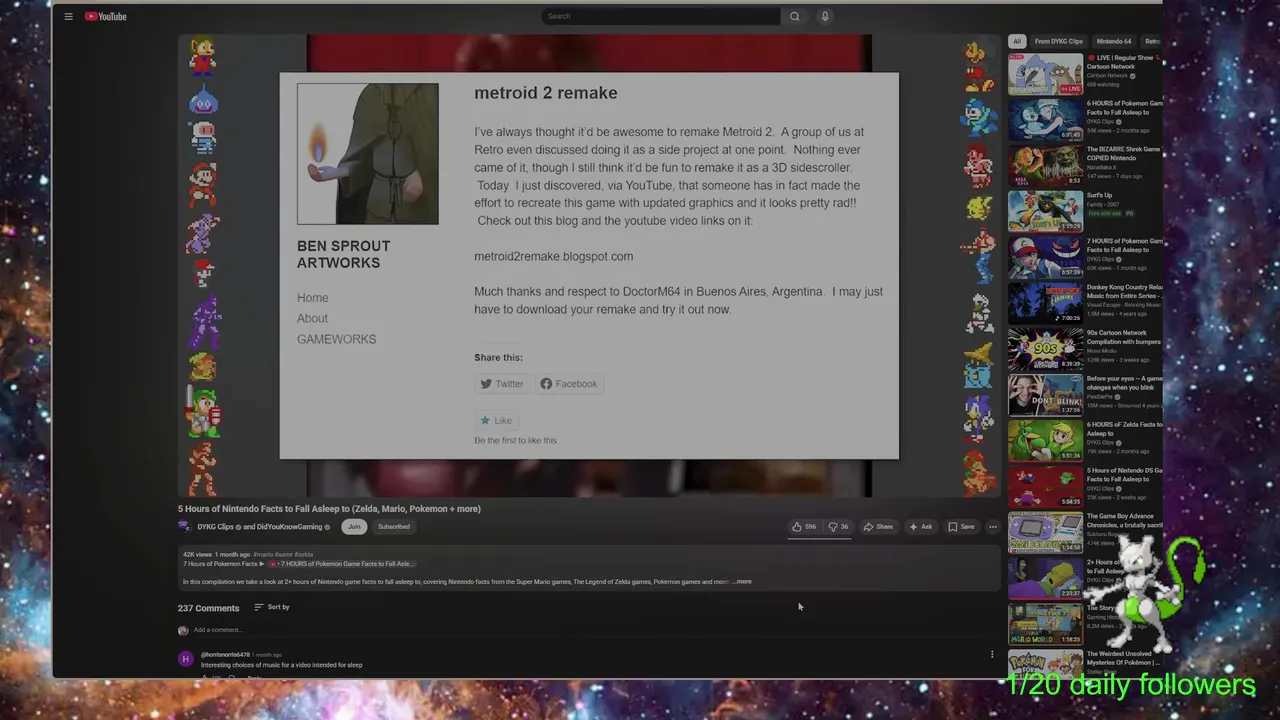Click BEN SPROUT ARTWORKS site title

point(343,255)
